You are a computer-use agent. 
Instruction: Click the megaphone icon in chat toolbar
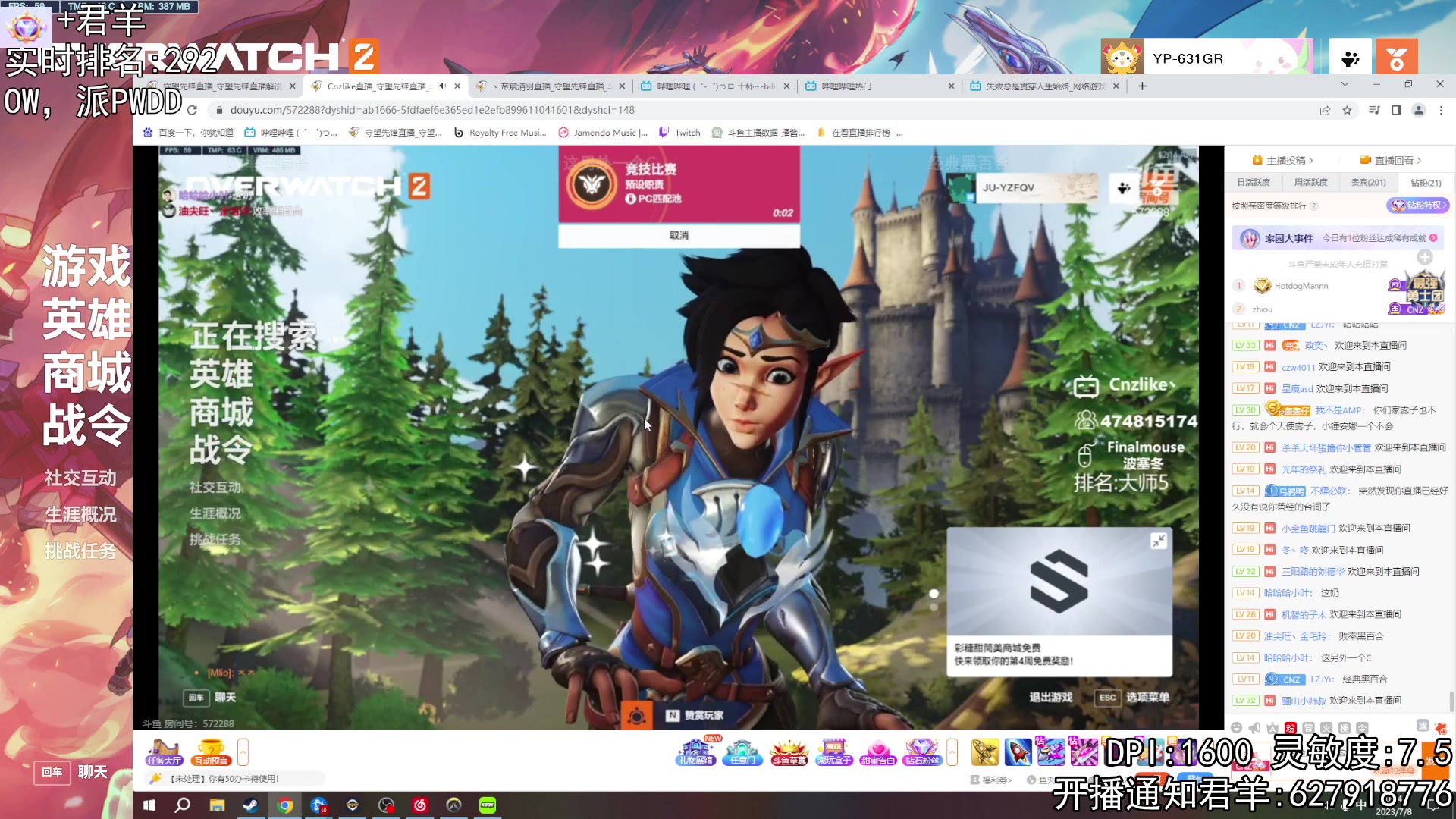coord(1254,727)
